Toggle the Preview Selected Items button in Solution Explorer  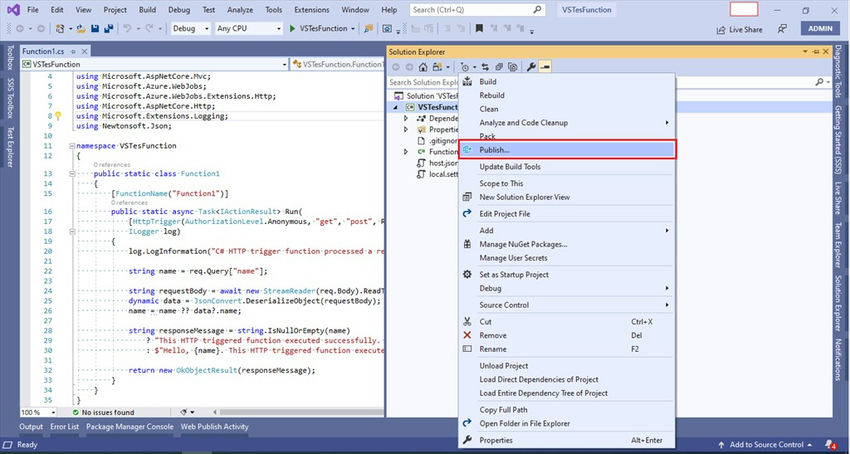[x=546, y=66]
